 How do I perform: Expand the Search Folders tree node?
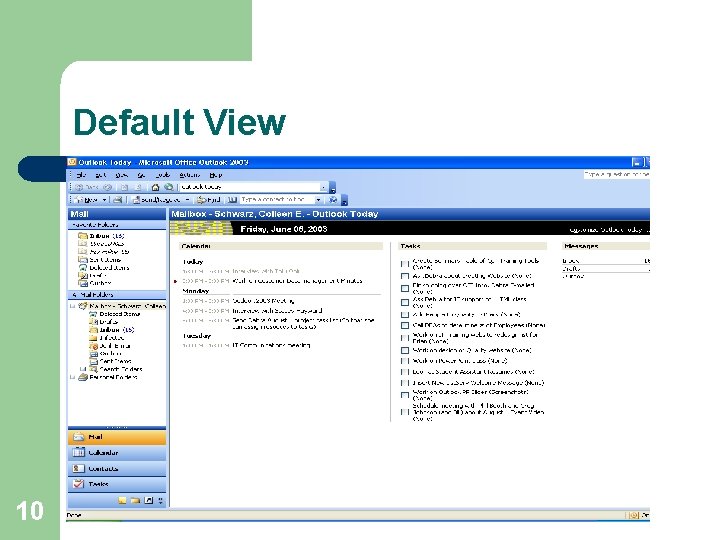[x=83, y=369]
